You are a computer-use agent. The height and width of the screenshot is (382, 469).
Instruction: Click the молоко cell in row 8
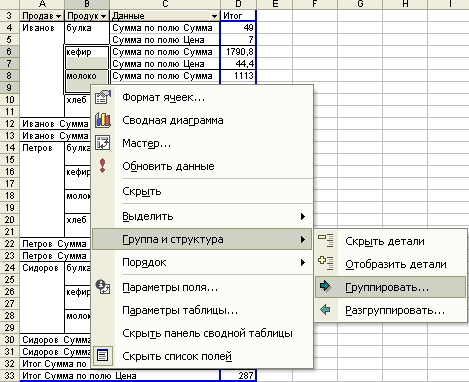click(87, 76)
